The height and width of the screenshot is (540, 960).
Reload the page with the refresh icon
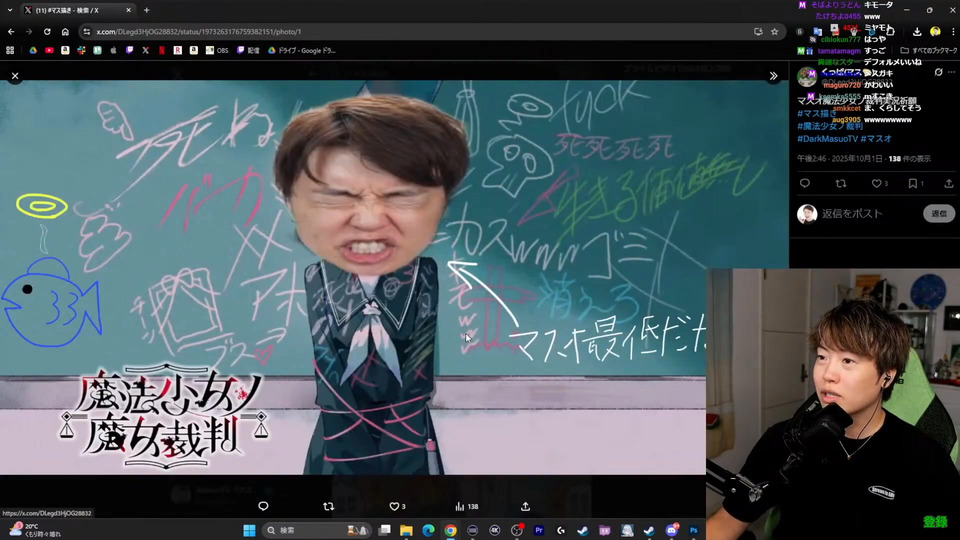(47, 31)
